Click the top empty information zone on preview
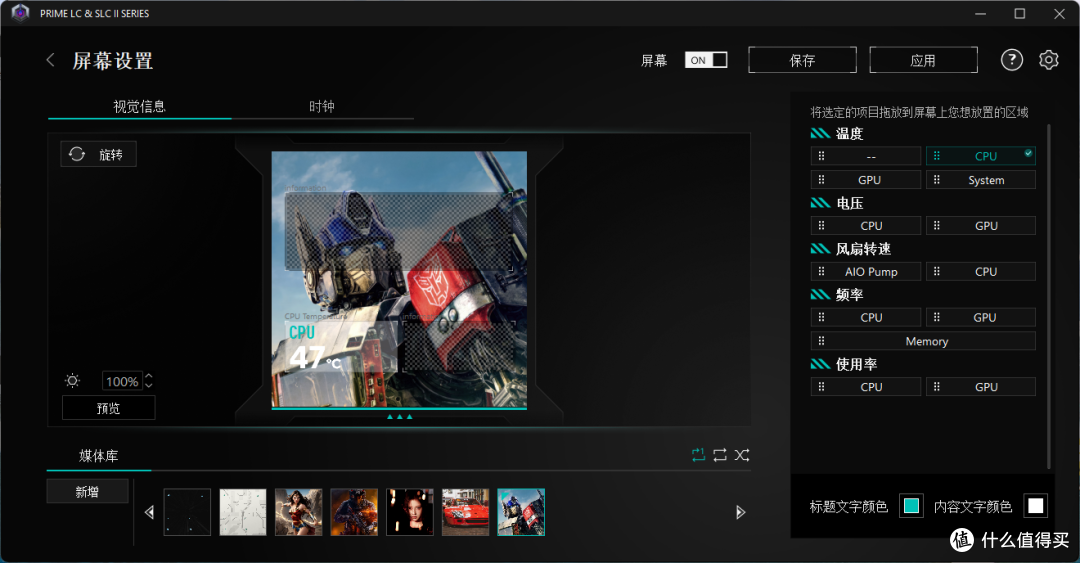Image resolution: width=1080 pixels, height=563 pixels. (x=399, y=232)
